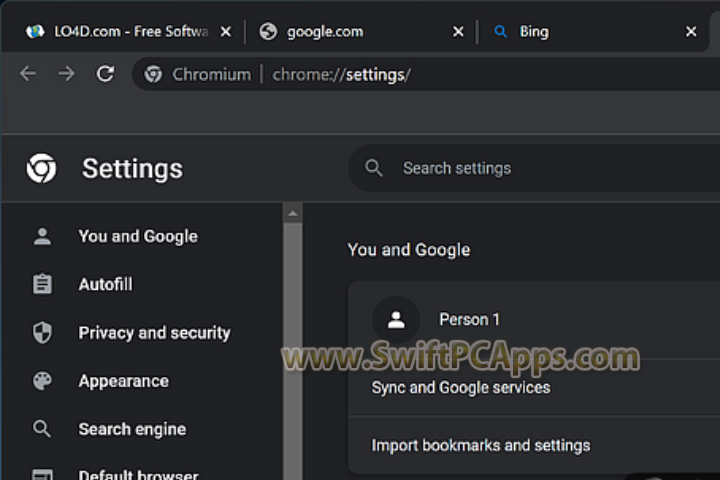The height and width of the screenshot is (480, 720).
Task: Click the sidebar scrollbar up arrow
Action: (292, 213)
